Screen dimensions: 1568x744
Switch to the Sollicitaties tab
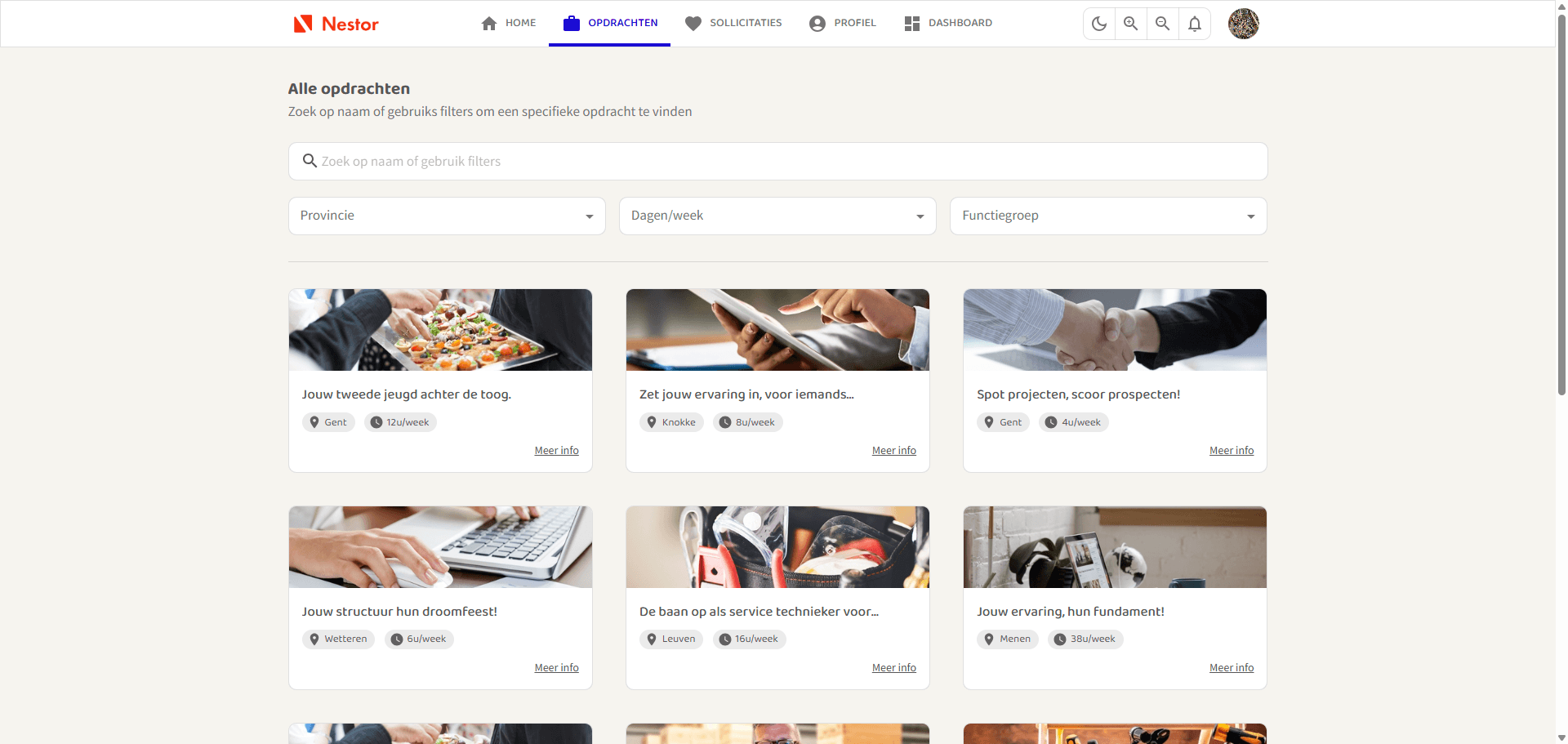coord(733,23)
